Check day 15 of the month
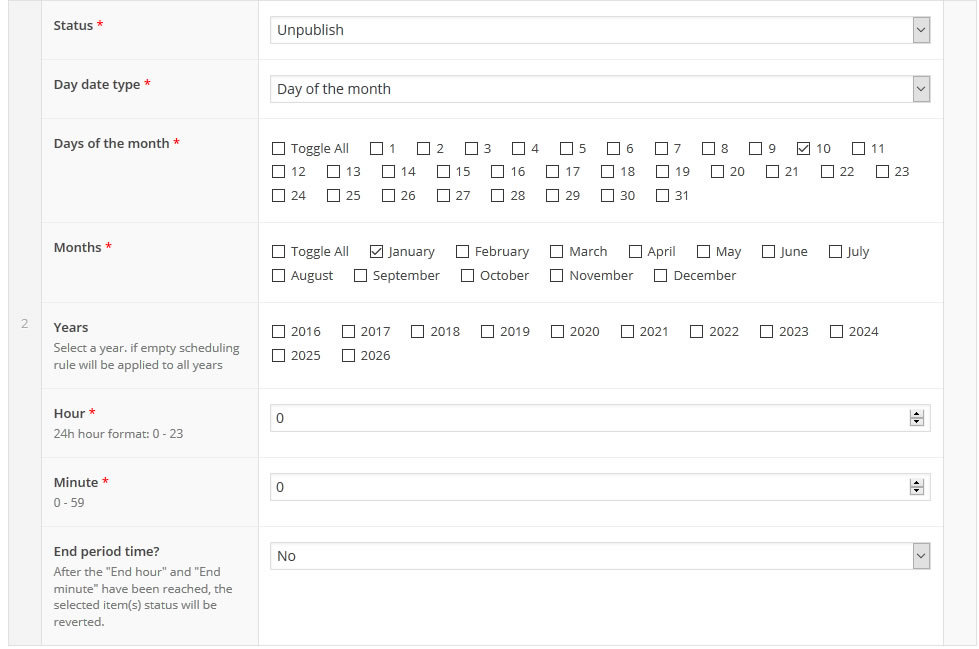This screenshot has width=979, height=649. [443, 172]
